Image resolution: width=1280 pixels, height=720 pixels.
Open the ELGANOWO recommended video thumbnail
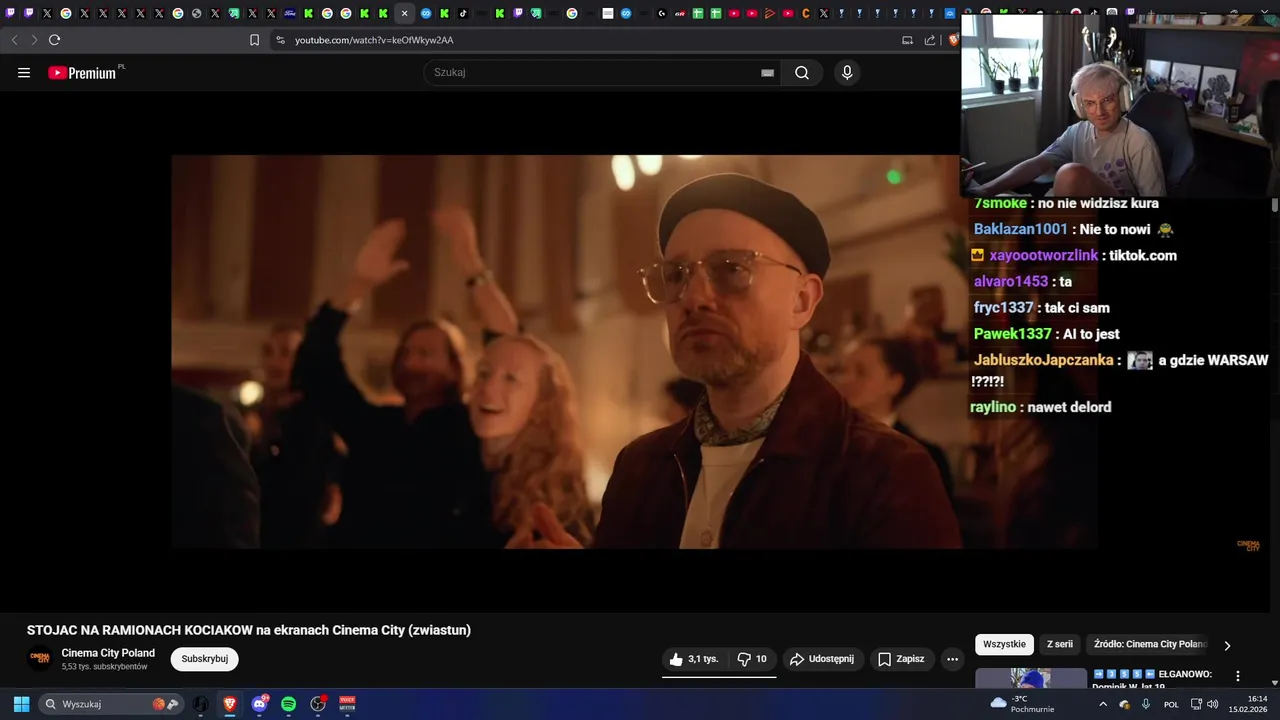point(1031,678)
